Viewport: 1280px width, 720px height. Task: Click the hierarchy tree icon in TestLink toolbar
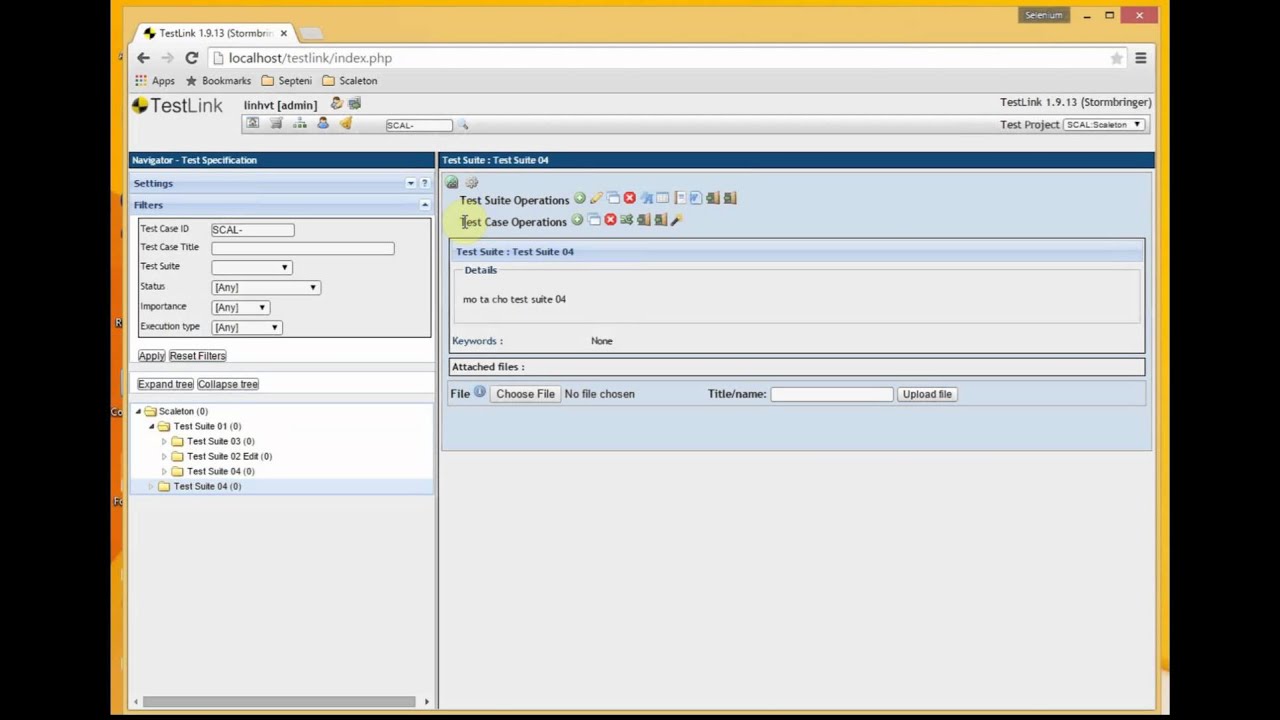coord(300,123)
